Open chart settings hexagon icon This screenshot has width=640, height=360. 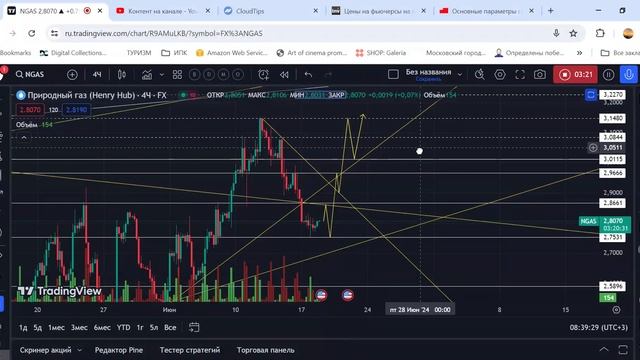click(500, 74)
